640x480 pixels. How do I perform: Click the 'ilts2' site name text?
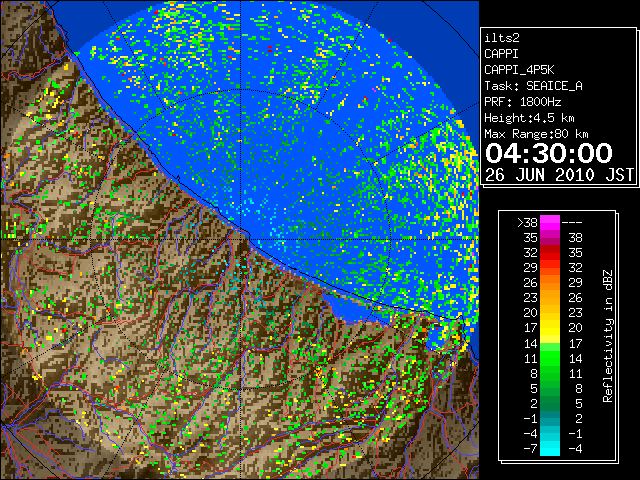point(502,38)
